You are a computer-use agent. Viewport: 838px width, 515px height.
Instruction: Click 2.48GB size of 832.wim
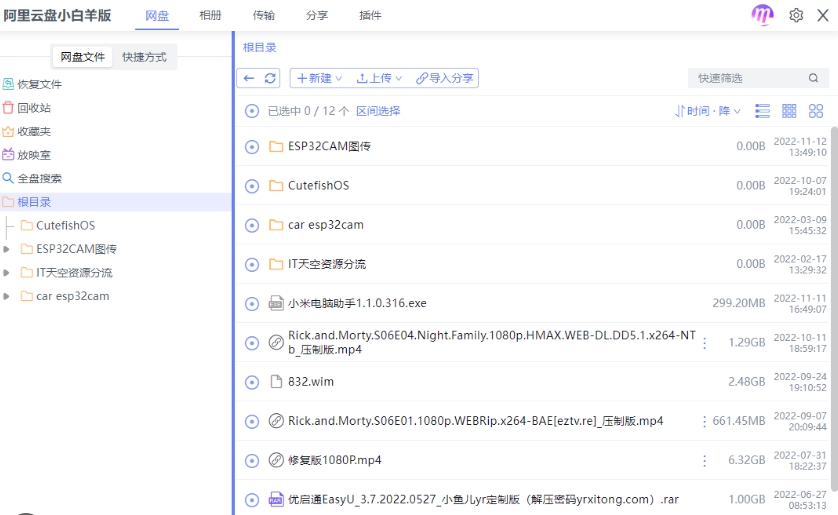click(747, 382)
